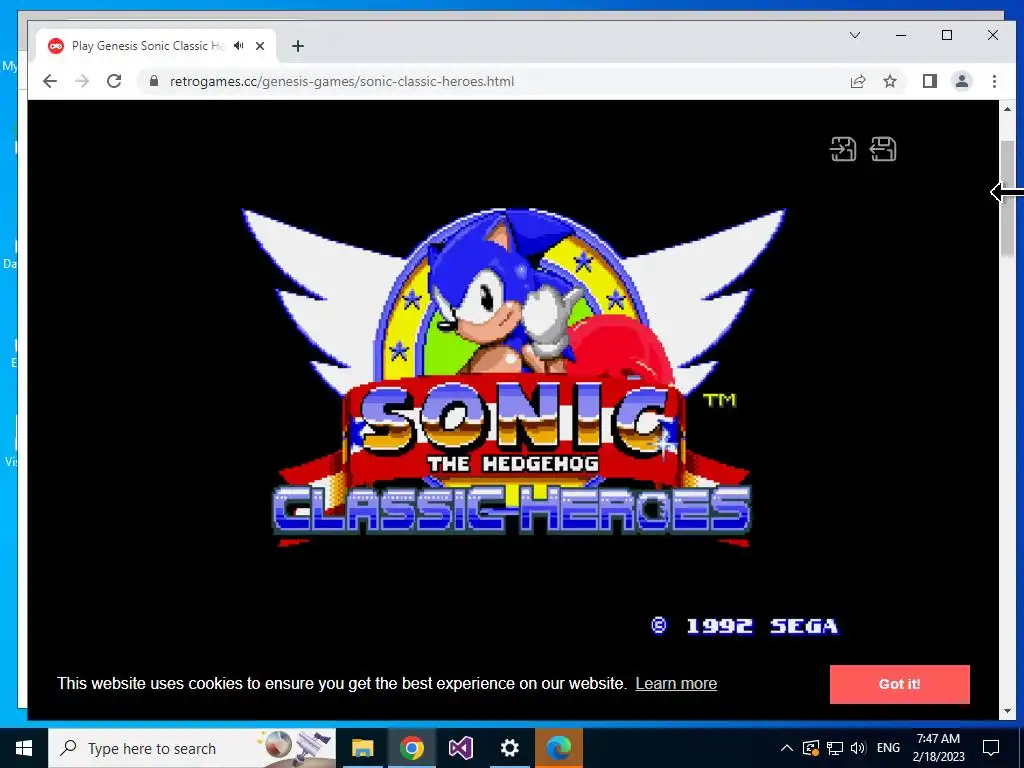Go back to the previous page

(50, 81)
